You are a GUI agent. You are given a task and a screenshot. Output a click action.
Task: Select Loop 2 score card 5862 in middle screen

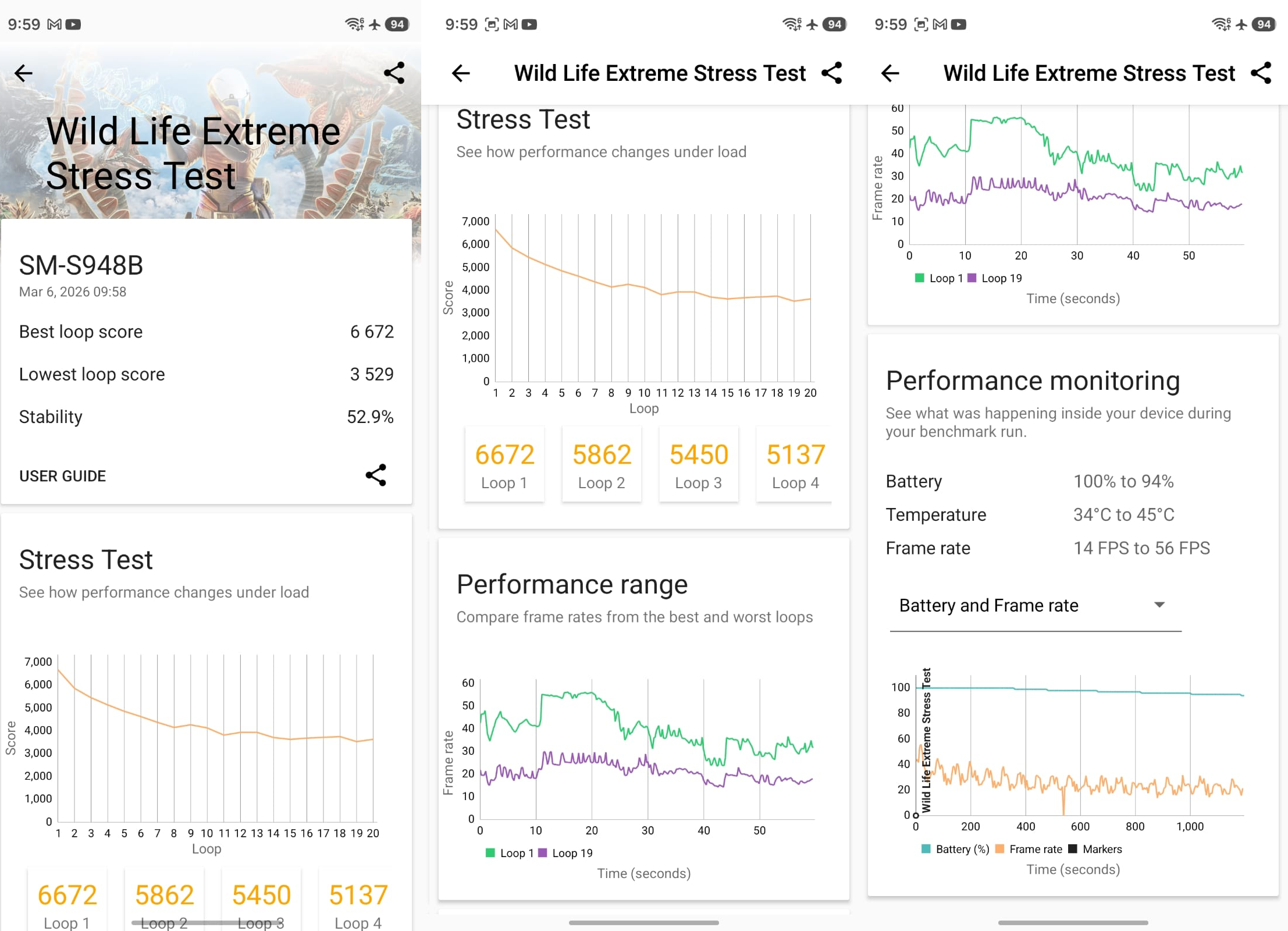click(602, 464)
